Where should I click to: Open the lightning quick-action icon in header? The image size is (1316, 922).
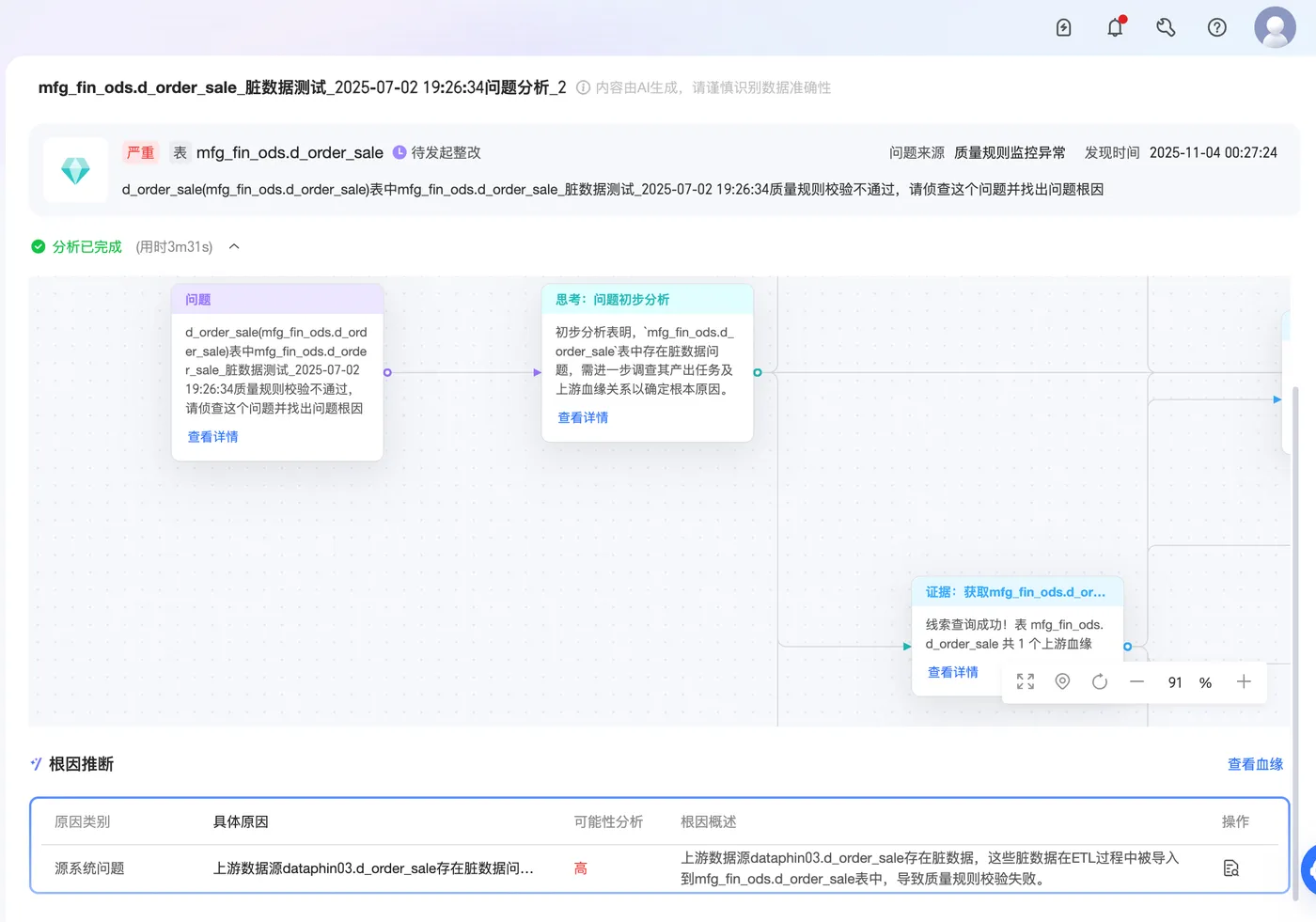click(x=1063, y=27)
